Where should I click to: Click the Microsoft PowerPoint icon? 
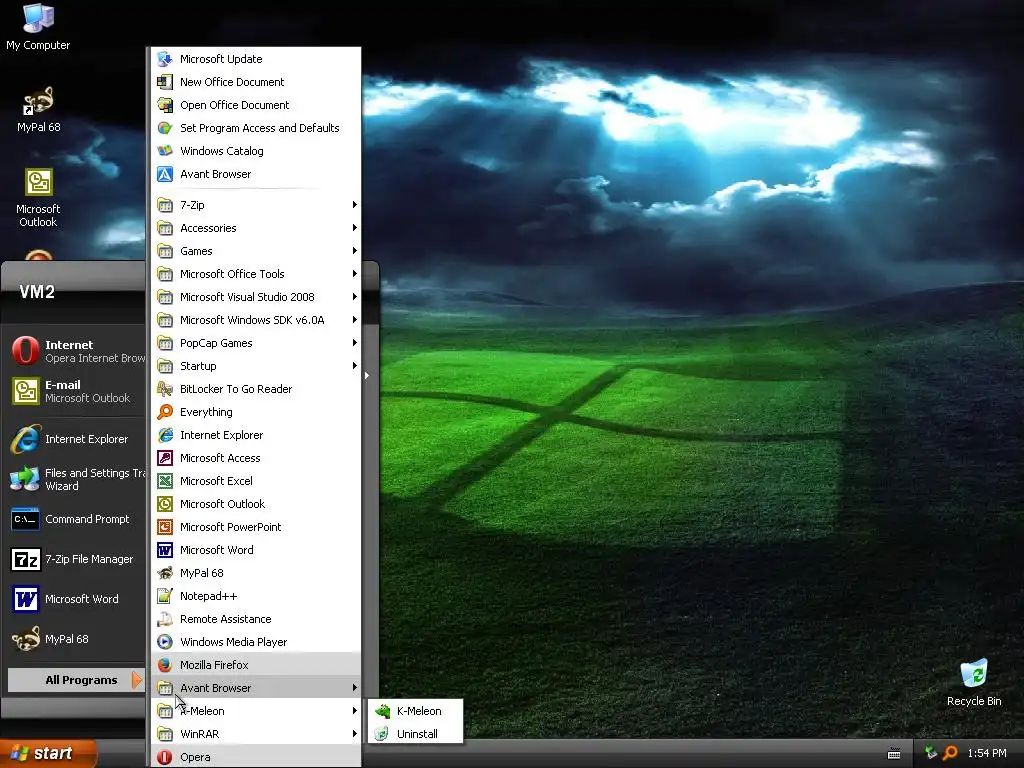pyautogui.click(x=165, y=527)
